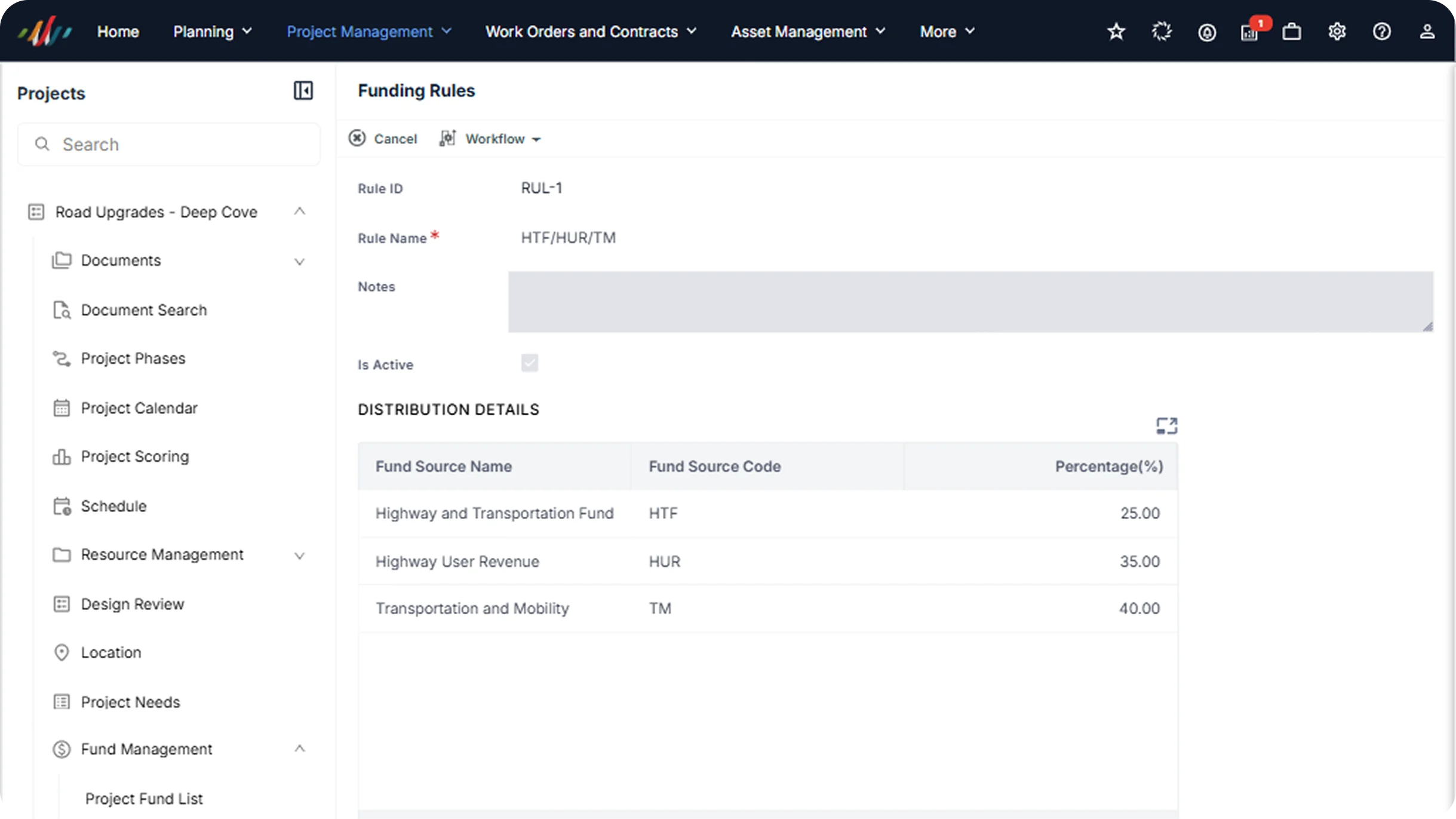This screenshot has height=819, width=1456.
Task: Go to the Home menu item
Action: tap(118, 32)
